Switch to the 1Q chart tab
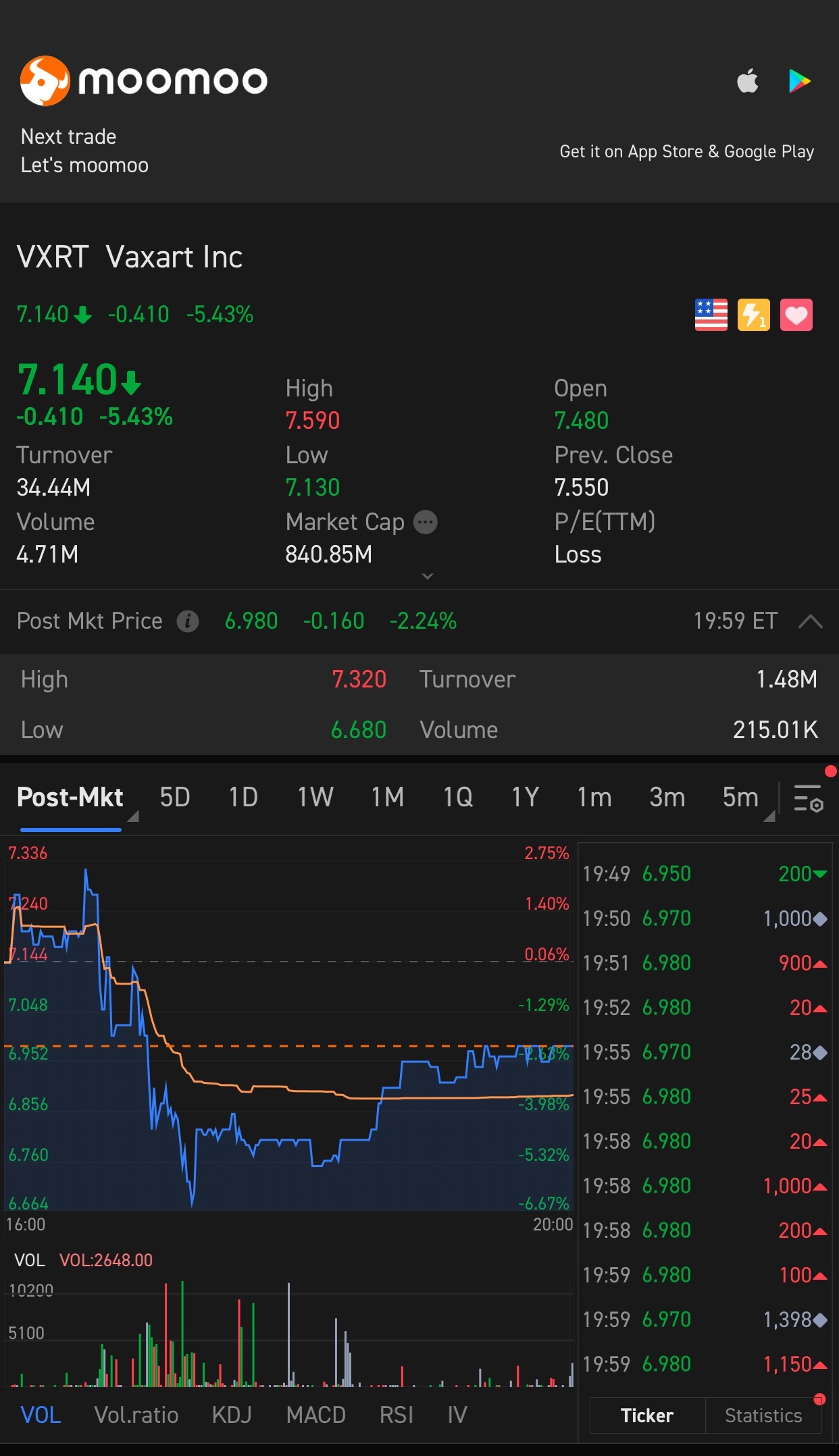Screen dimensions: 839x1456 (x=458, y=798)
